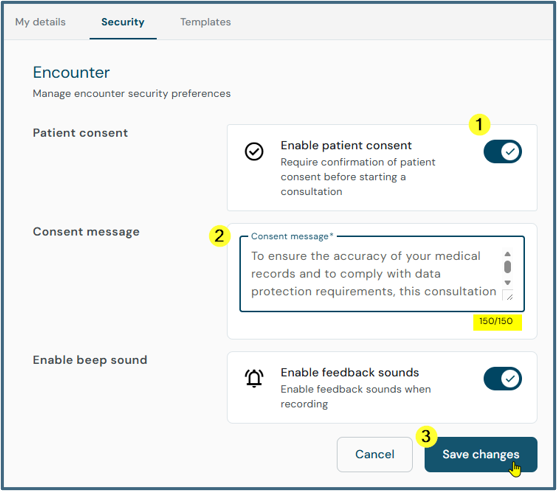The height and width of the screenshot is (491, 557).
Task: Toggle Enable patient consent switch
Action: [502, 152]
